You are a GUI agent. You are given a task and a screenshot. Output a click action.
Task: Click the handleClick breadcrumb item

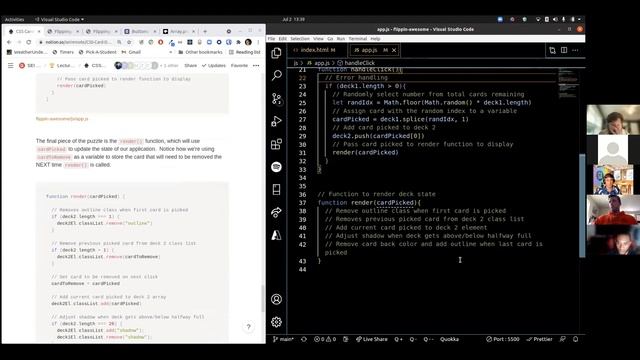pyautogui.click(x=356, y=63)
